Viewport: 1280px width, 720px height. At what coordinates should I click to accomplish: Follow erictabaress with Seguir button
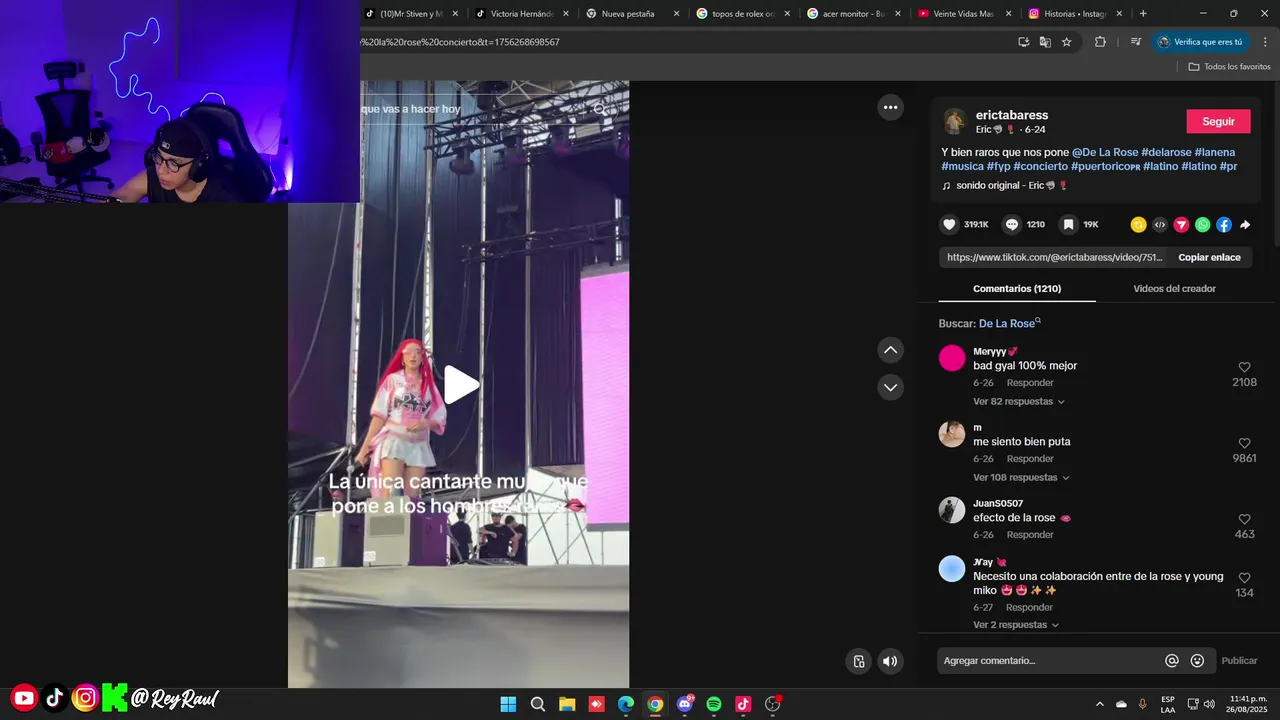pyautogui.click(x=1218, y=122)
